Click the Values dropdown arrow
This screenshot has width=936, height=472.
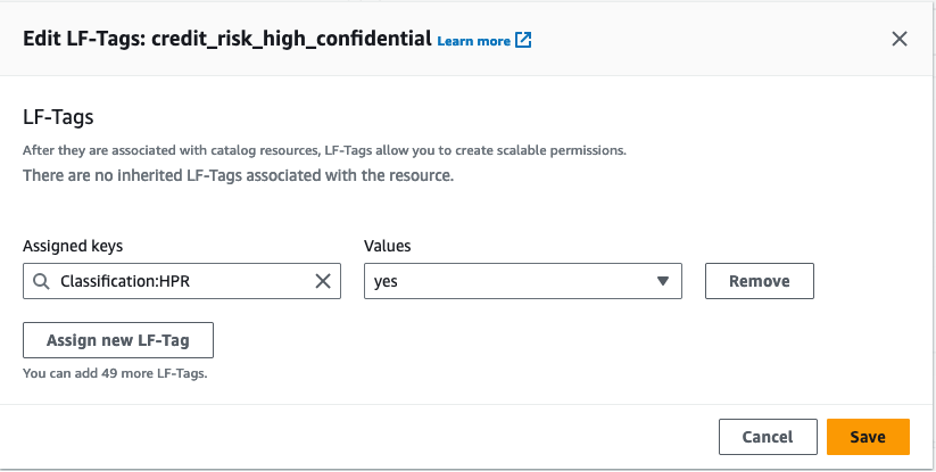662,282
